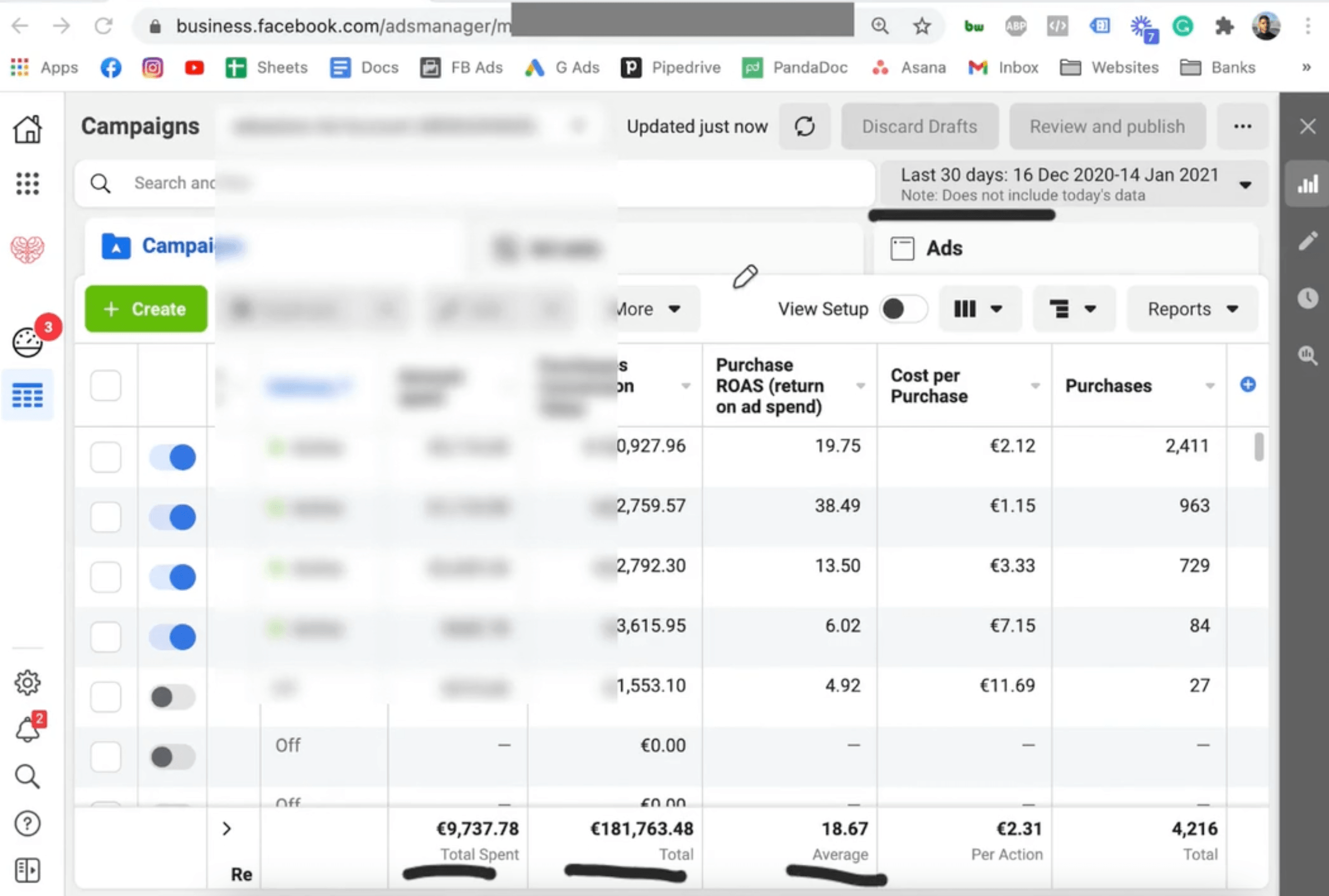This screenshot has width=1329, height=896.
Task: Open the clock history icon in right panel
Action: (1307, 298)
